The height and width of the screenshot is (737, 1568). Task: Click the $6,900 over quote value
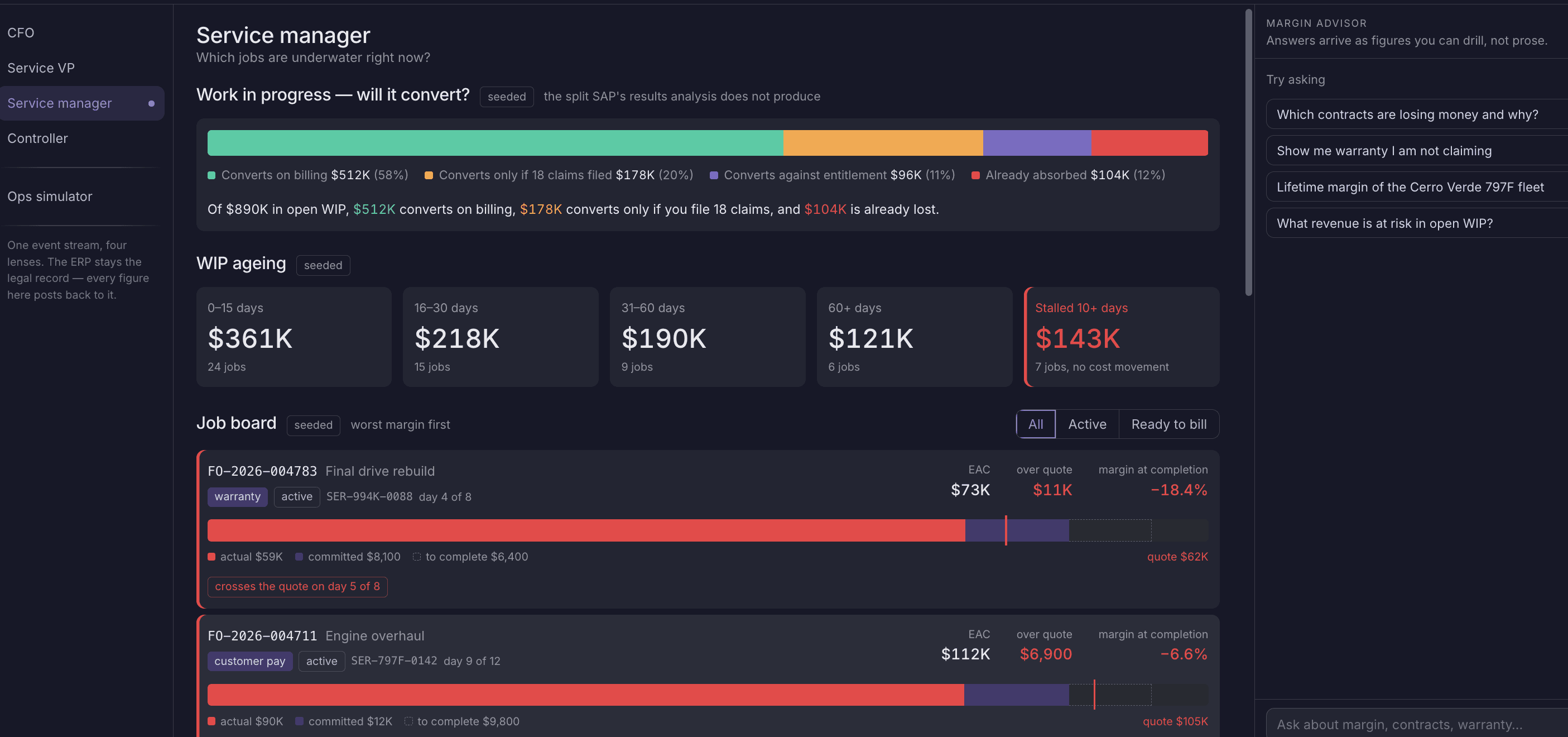[1046, 654]
